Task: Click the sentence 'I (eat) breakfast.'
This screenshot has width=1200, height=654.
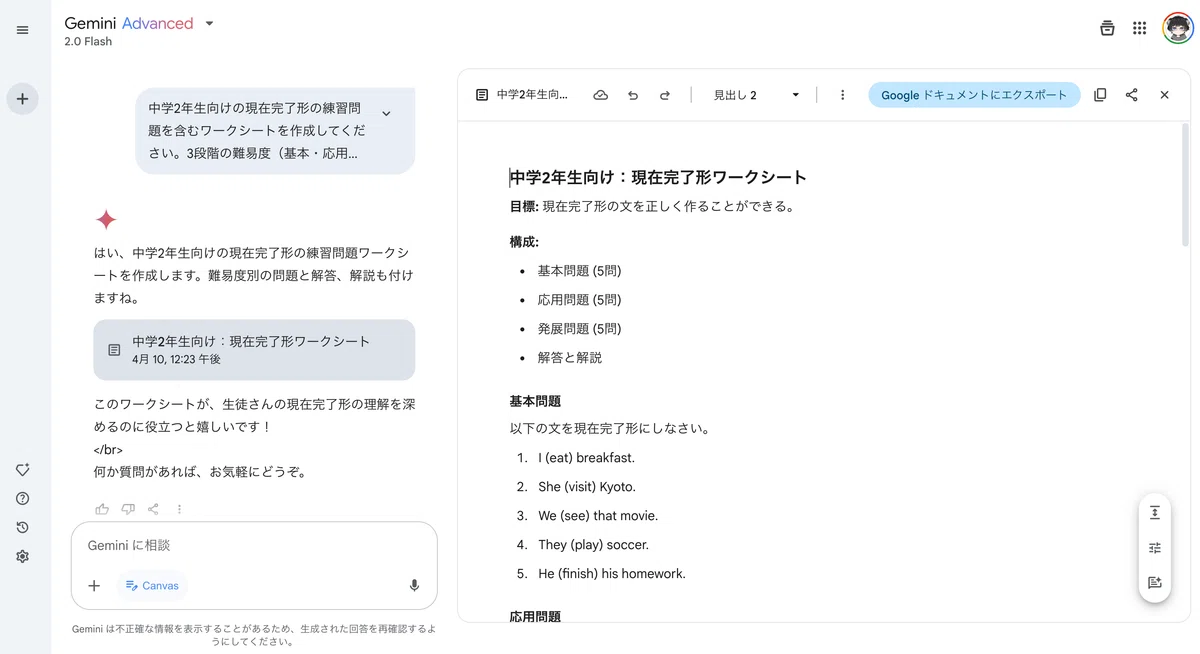Action: 586,458
